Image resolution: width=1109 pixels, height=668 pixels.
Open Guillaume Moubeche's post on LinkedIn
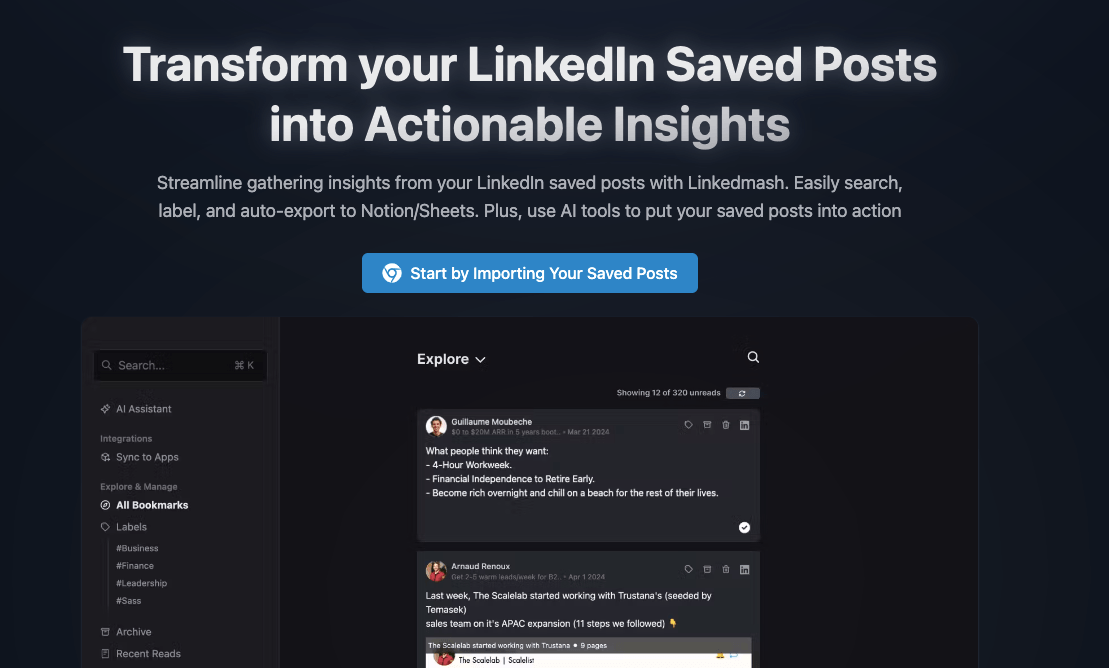click(x=744, y=425)
